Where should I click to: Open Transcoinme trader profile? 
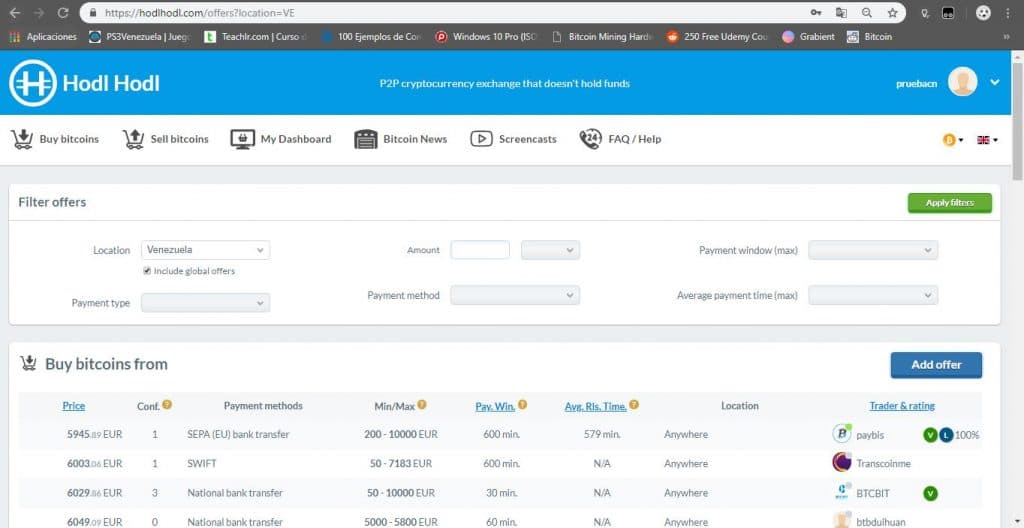click(883, 463)
